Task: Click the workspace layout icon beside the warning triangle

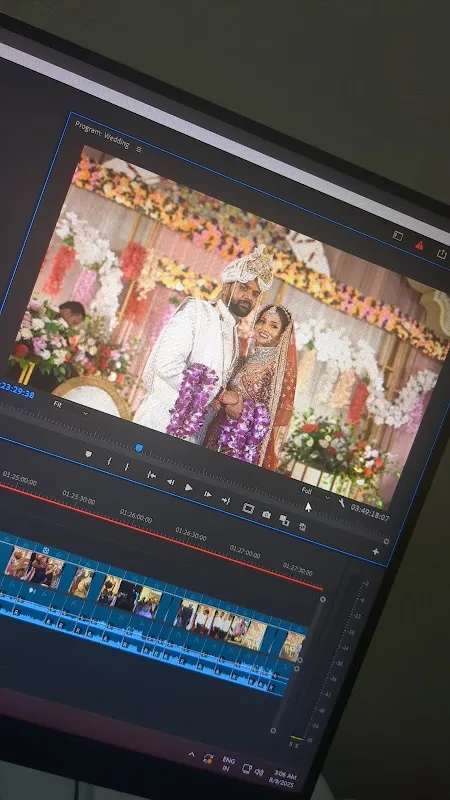Action: (x=397, y=236)
